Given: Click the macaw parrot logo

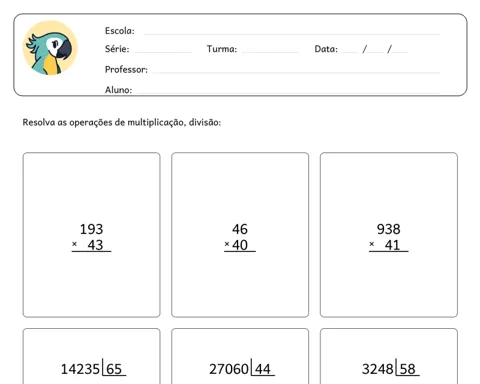Looking at the screenshot, I should [x=50, y=48].
